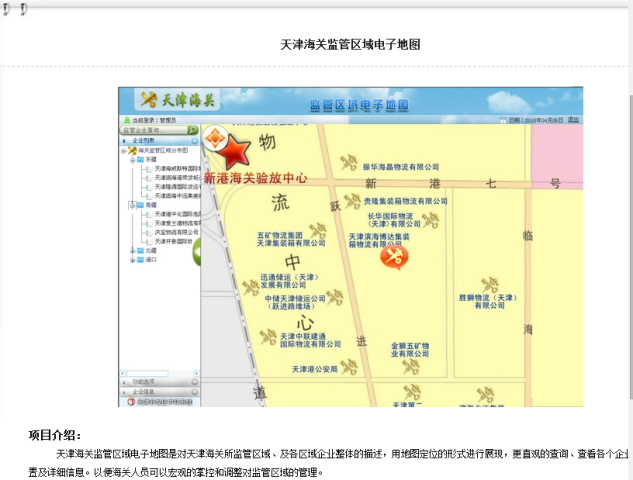Click the customs key icon beside 海关监管区域分布图

click(132, 151)
